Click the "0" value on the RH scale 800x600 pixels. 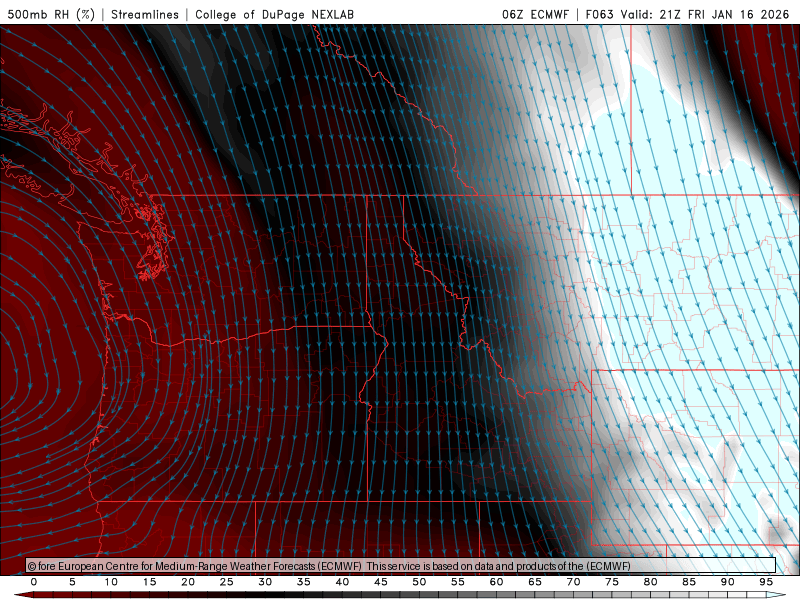(34, 582)
